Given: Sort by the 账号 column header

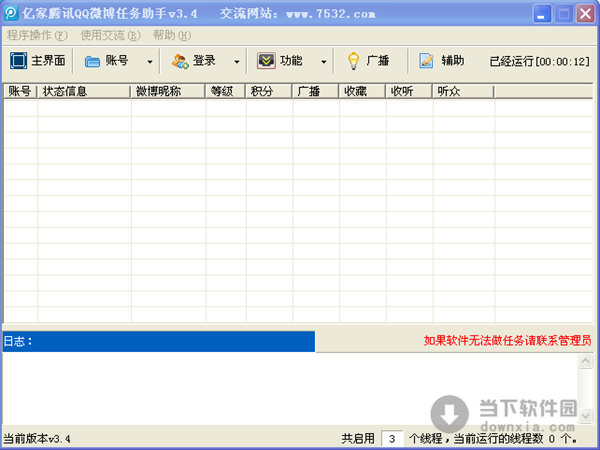Looking at the screenshot, I should 20,91.
